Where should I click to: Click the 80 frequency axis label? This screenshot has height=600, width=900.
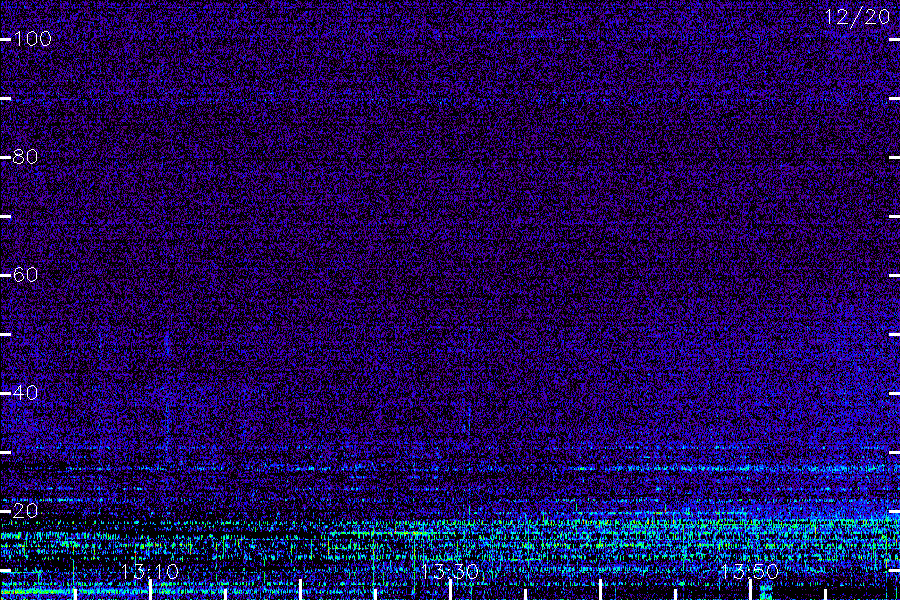25,157
